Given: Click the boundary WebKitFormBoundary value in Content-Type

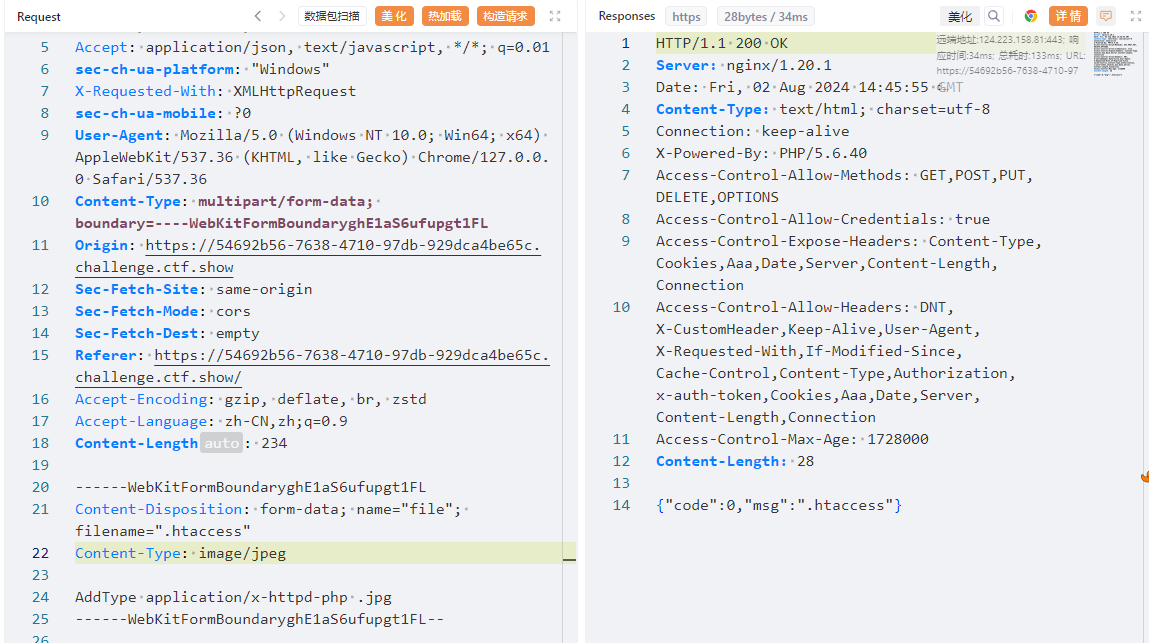Looking at the screenshot, I should tap(281, 223).
